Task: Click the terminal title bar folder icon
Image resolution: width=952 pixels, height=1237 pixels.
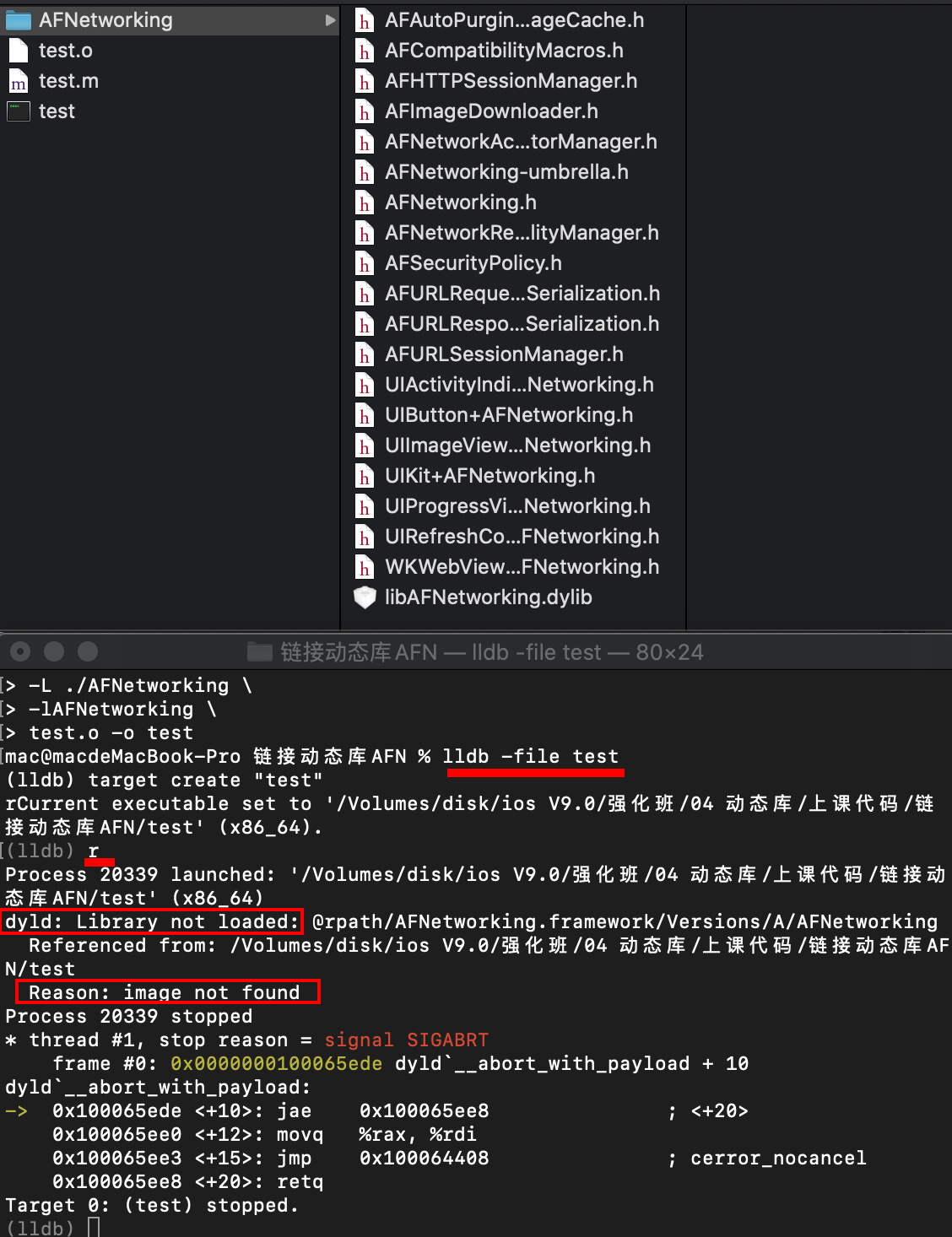Action: pos(260,651)
